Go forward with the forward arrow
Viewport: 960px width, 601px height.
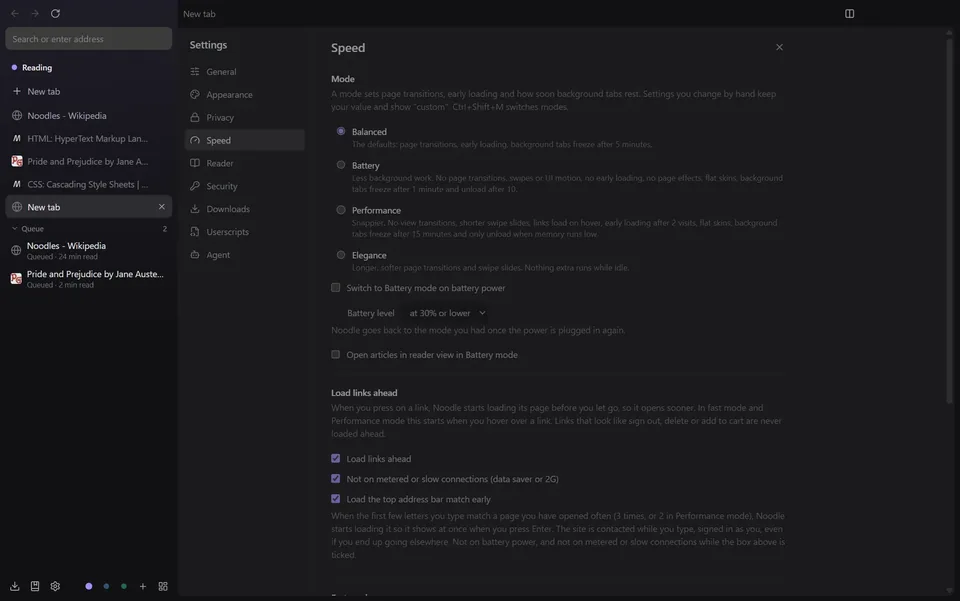(35, 13)
